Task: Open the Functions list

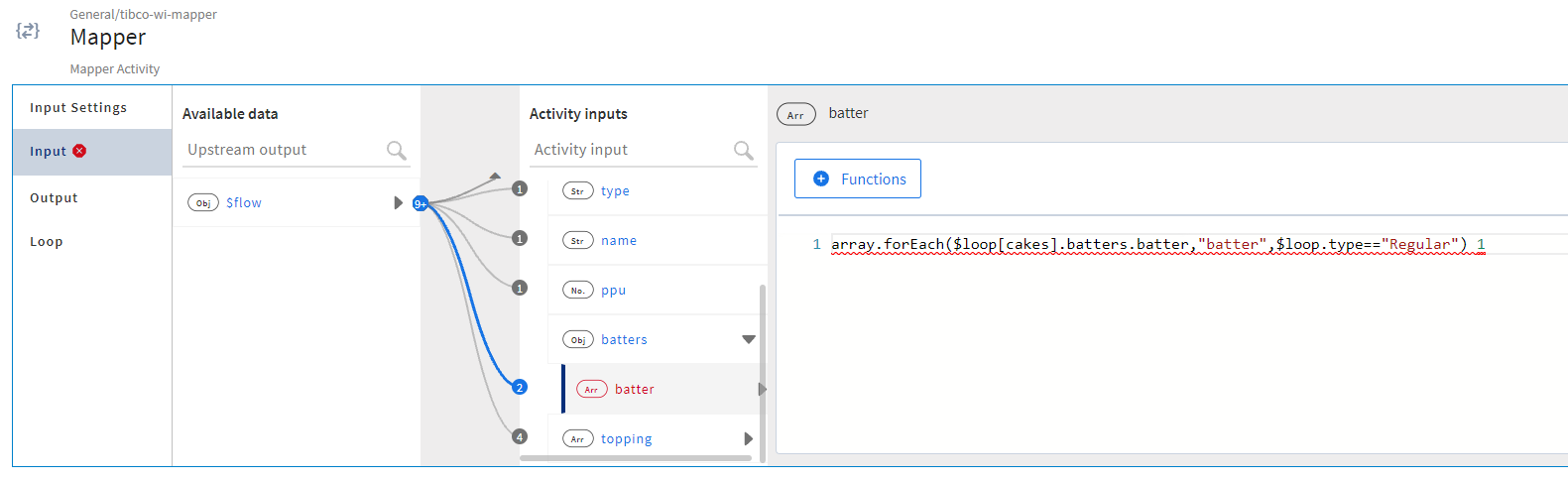Action: 858,179
